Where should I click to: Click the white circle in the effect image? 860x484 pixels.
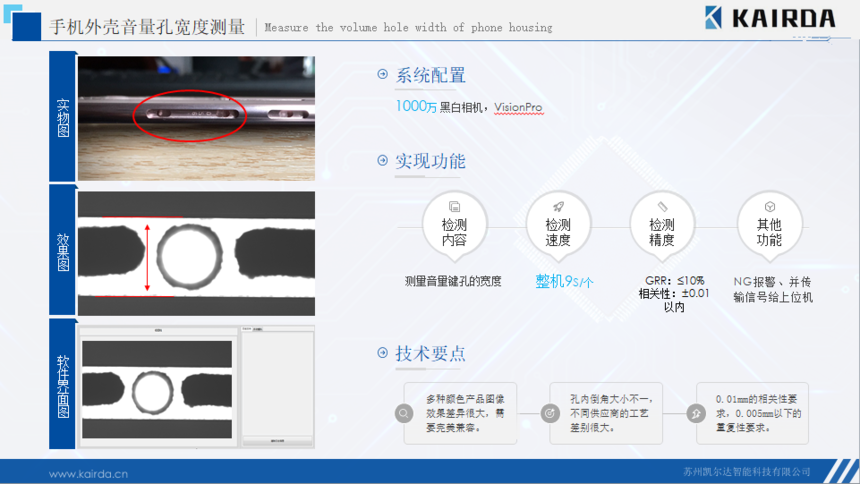tap(190, 256)
